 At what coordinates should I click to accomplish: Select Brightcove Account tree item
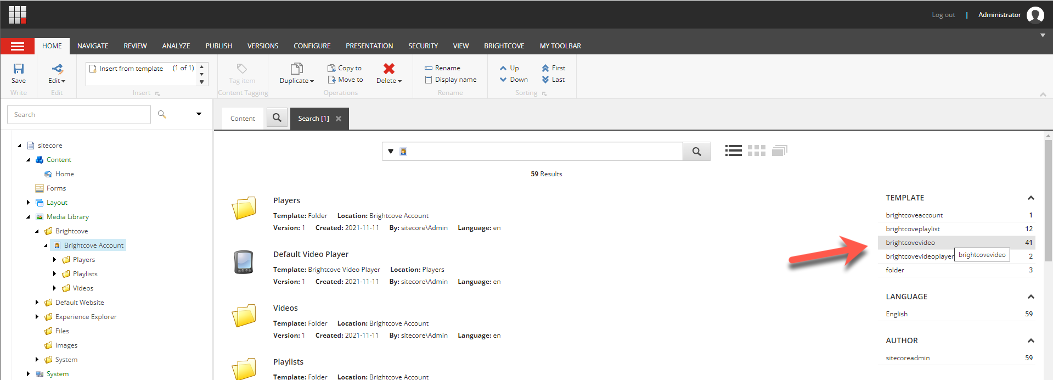point(88,245)
